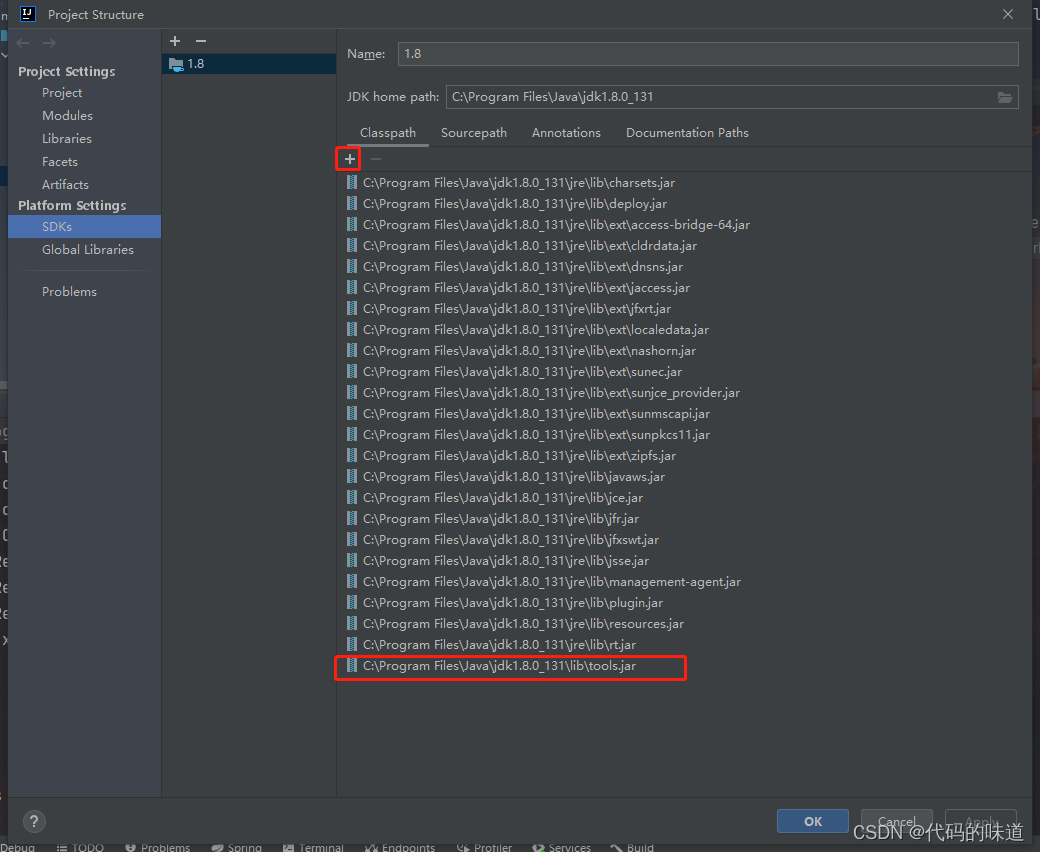Switch to the Documentation Paths tab

687,132
